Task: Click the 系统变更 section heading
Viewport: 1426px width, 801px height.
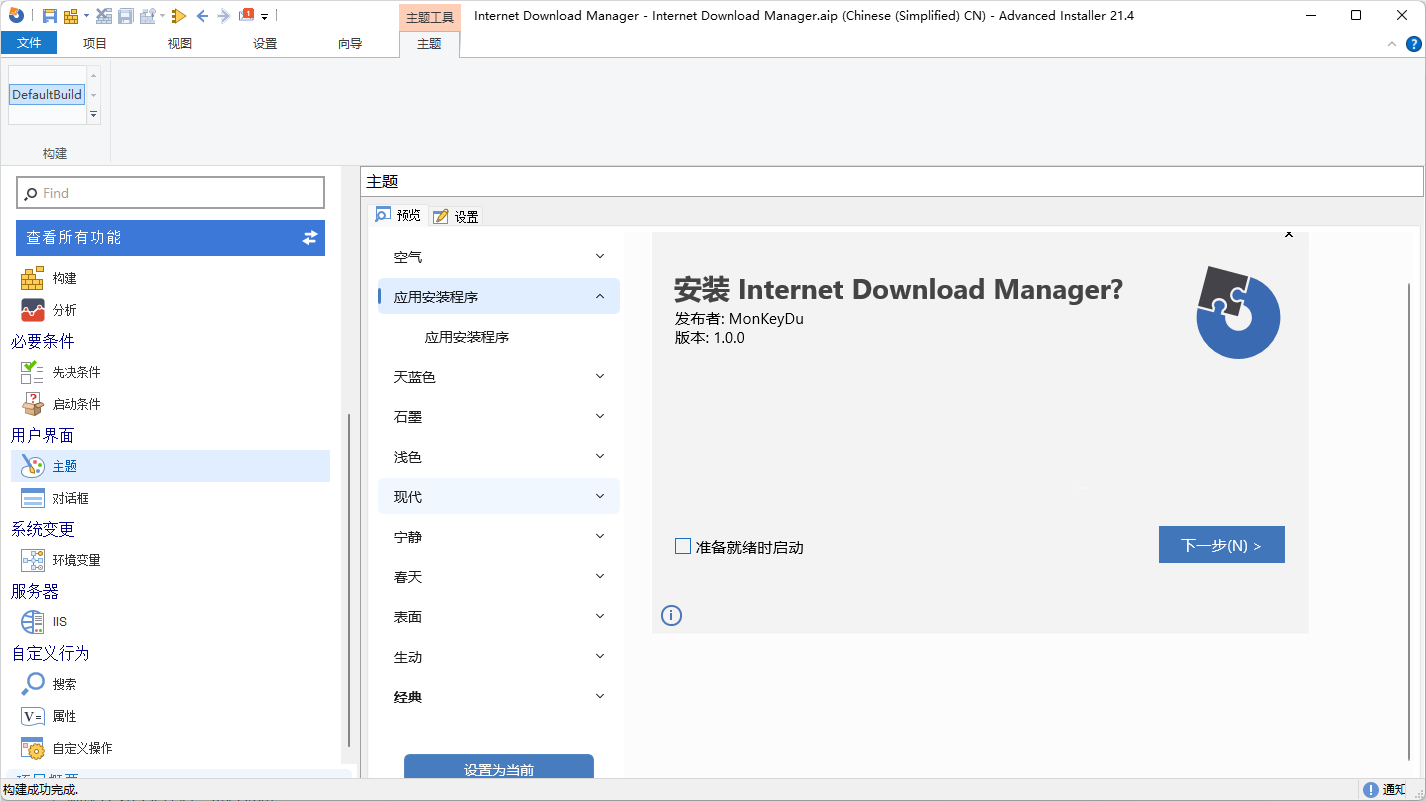Action: click(43, 529)
